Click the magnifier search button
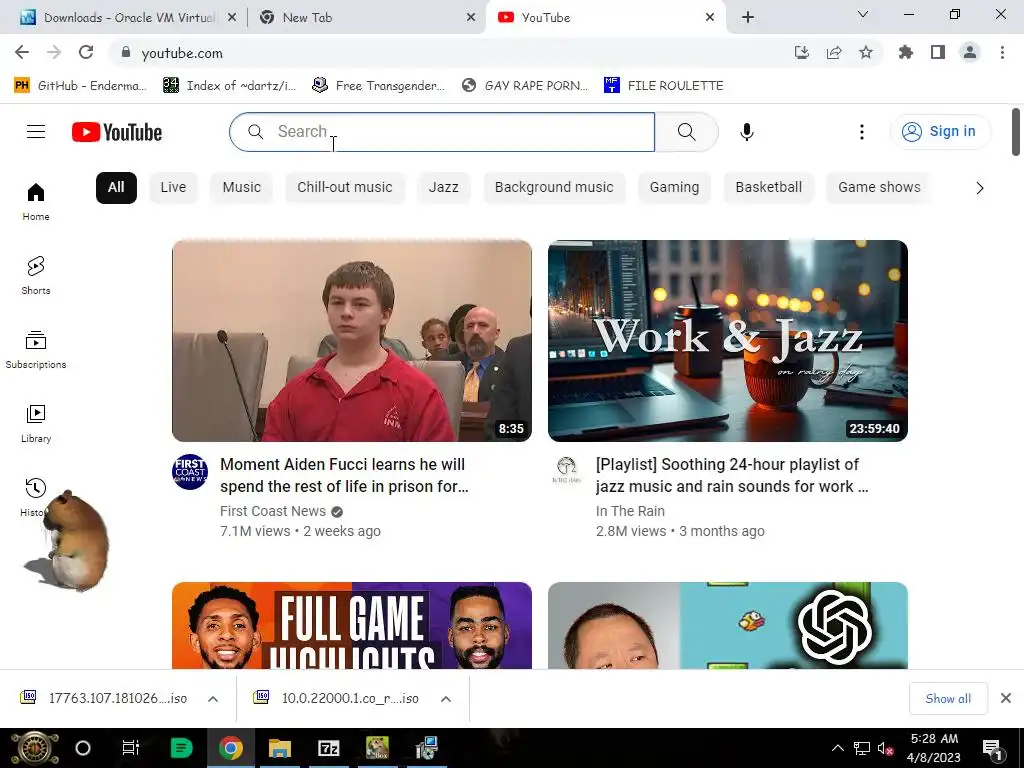The width and height of the screenshot is (1024, 768). coord(686,132)
